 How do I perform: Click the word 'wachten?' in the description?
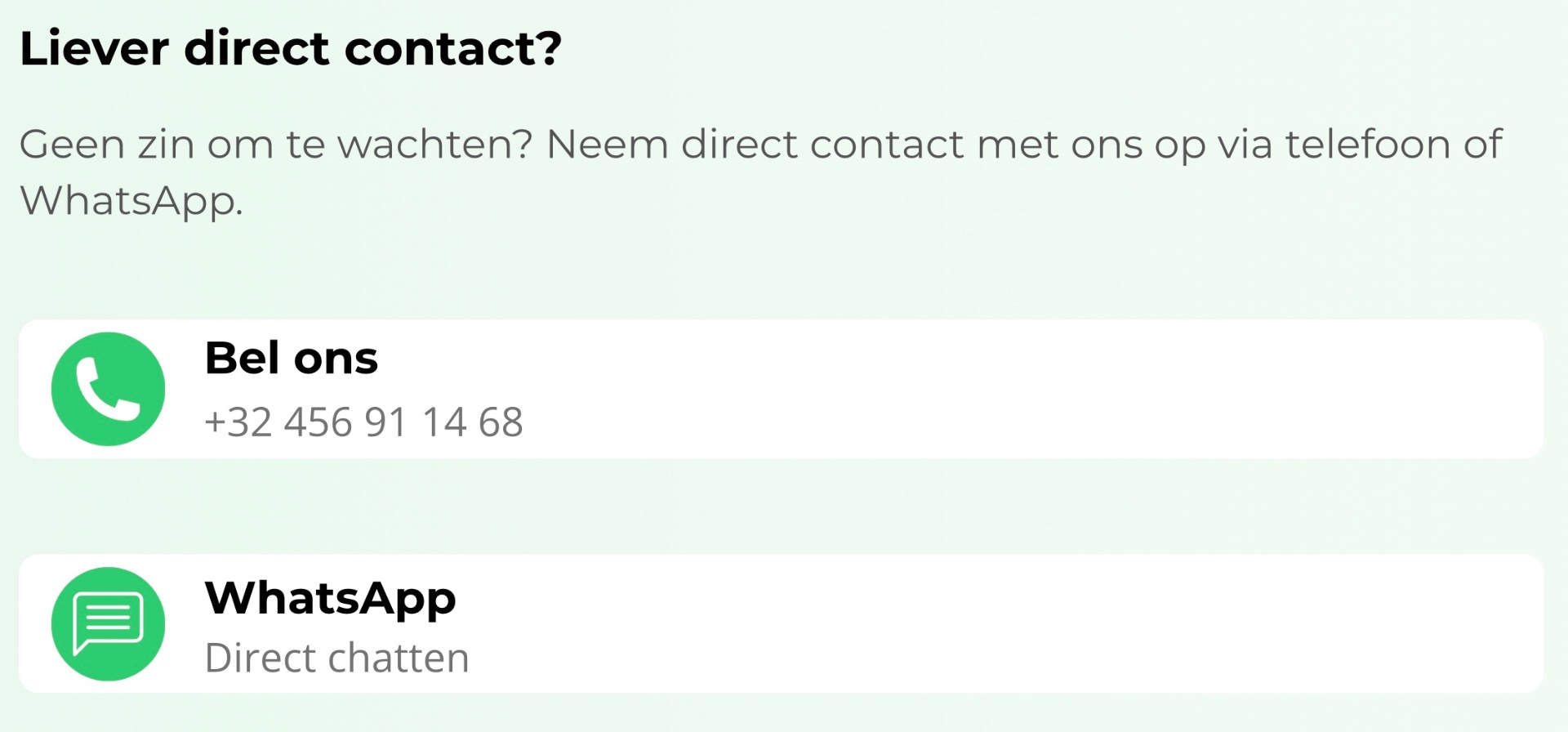click(434, 145)
